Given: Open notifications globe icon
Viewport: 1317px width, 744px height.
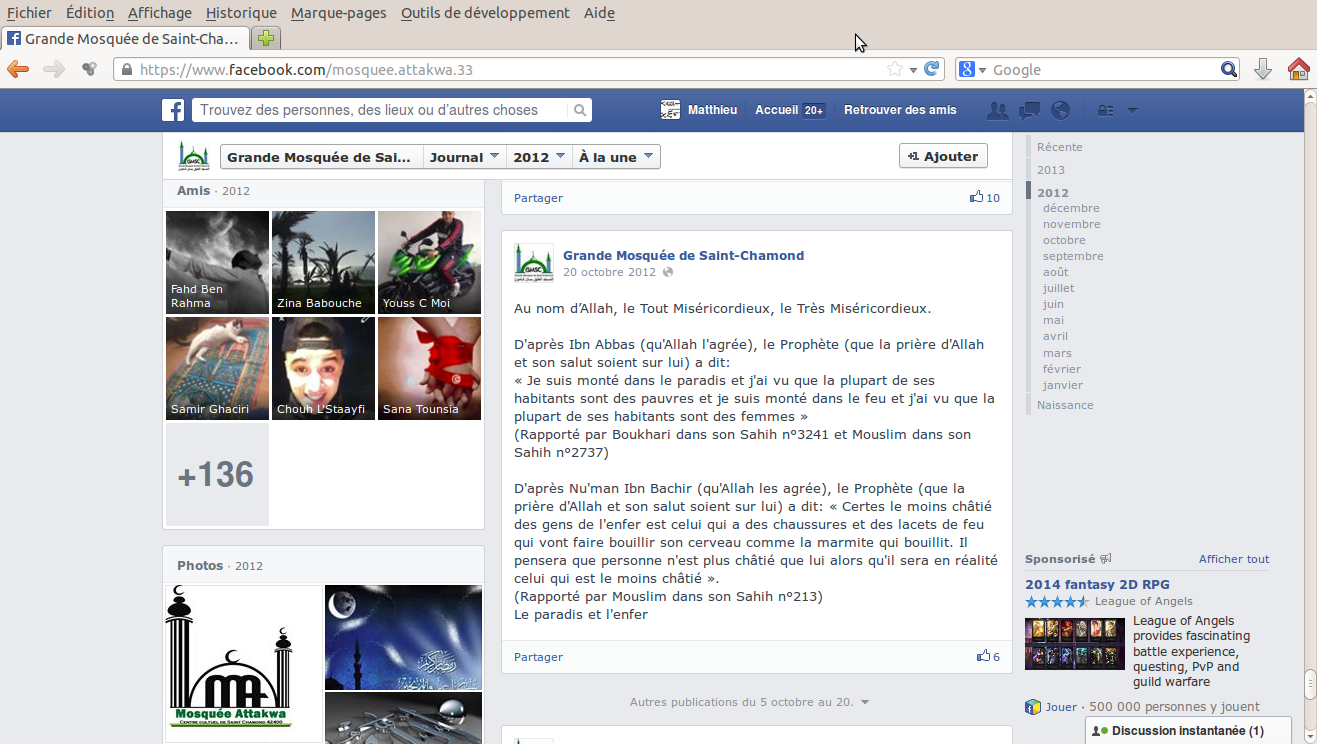Looking at the screenshot, I should [1061, 110].
